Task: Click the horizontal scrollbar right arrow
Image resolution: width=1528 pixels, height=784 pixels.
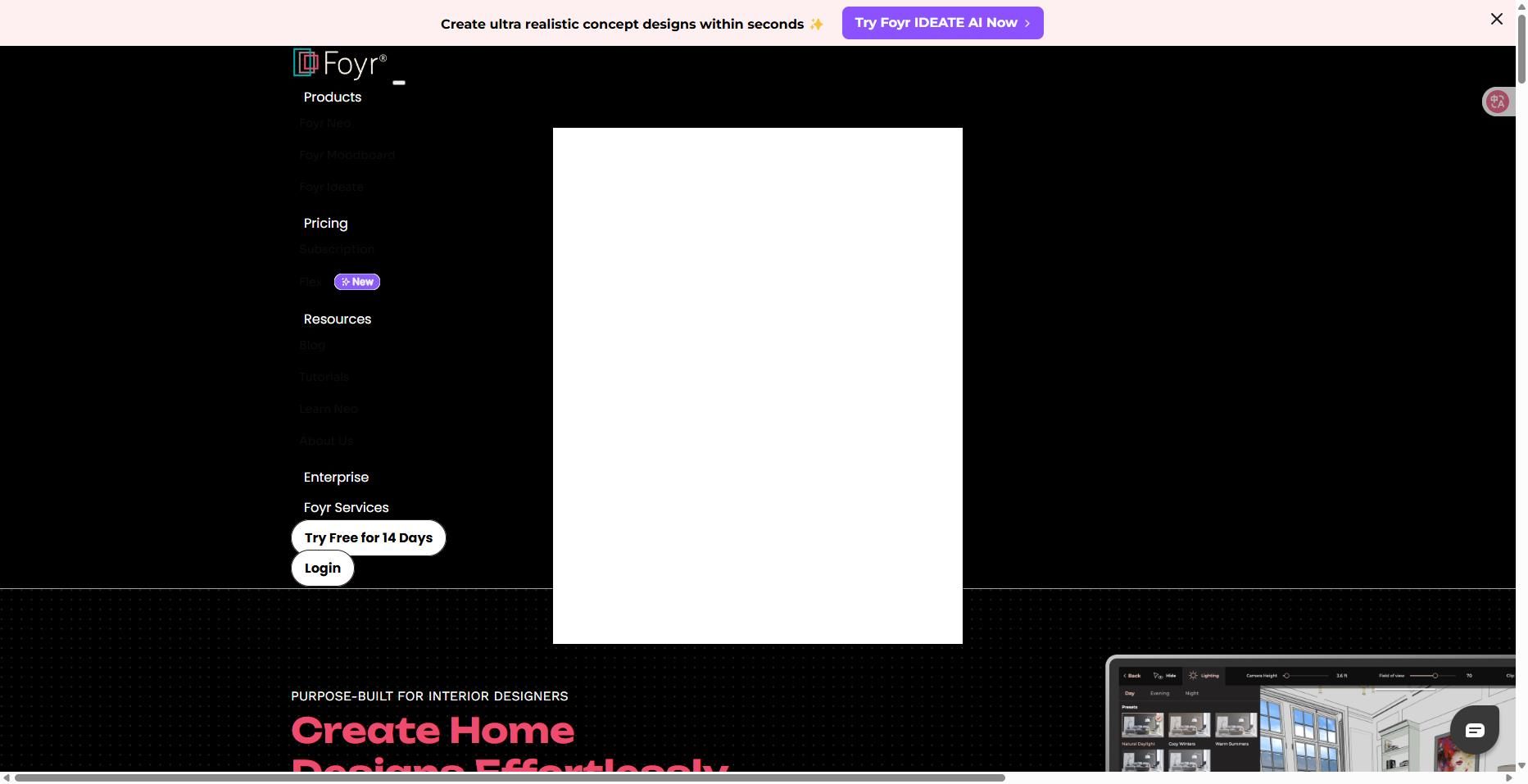Action: pos(1509,777)
